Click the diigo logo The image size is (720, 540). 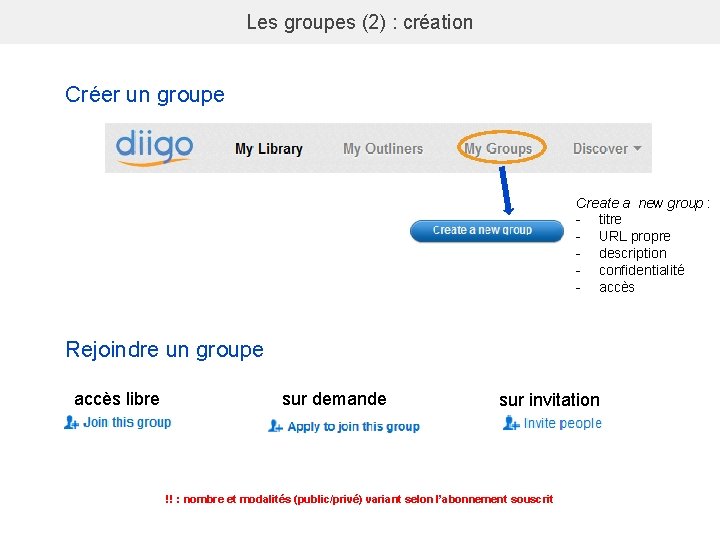coord(154,147)
